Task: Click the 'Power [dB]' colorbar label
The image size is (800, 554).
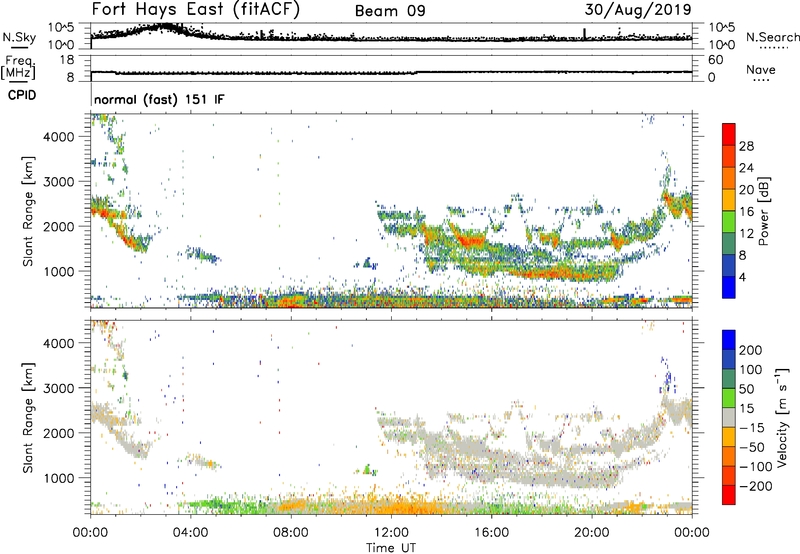Action: pyautogui.click(x=763, y=211)
